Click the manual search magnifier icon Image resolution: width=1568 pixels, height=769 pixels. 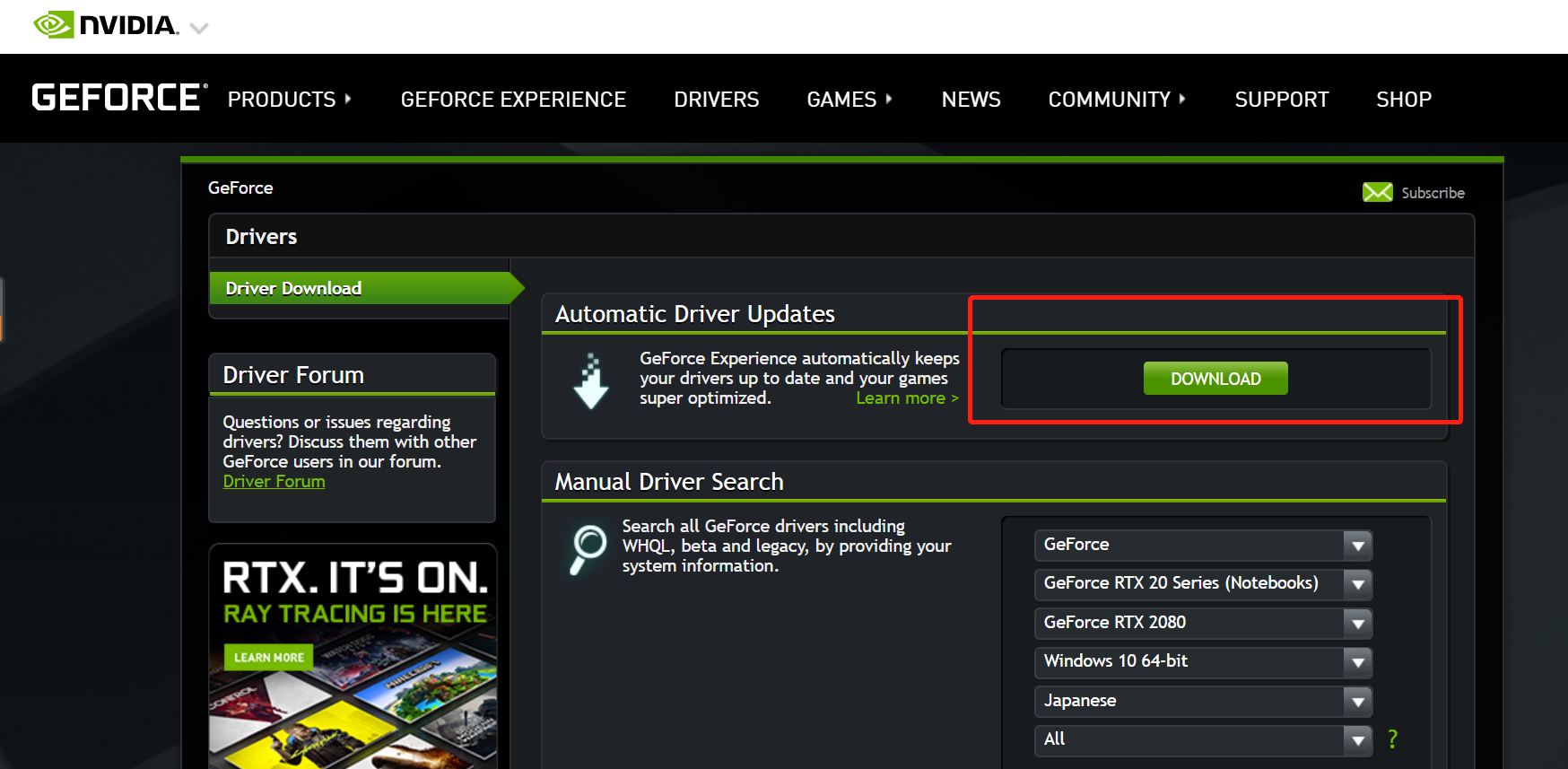[588, 549]
